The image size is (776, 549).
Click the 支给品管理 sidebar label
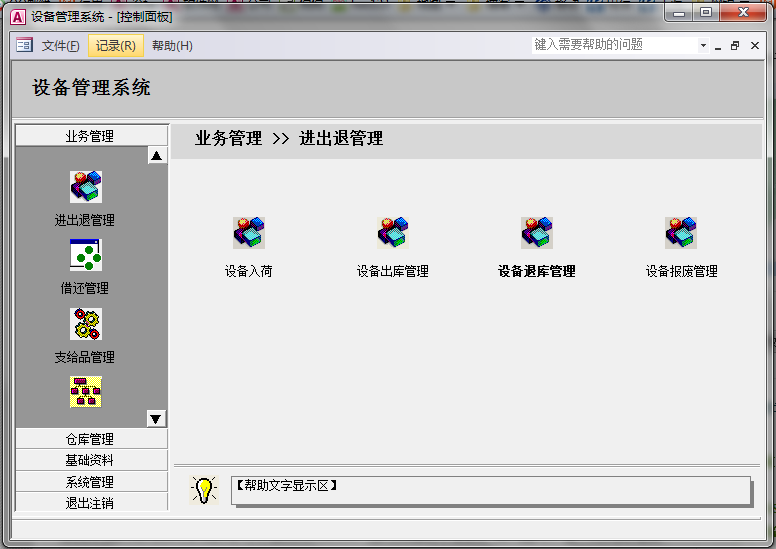pyautogui.click(x=85, y=357)
